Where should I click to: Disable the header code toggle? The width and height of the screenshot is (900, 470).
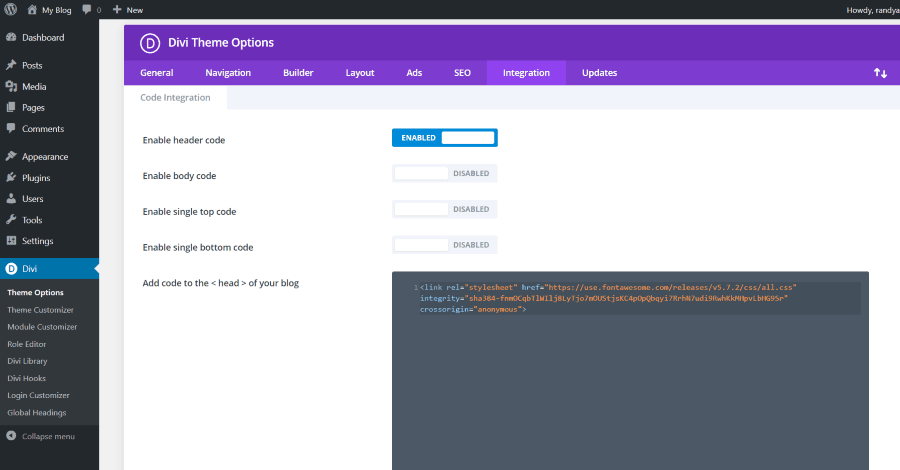point(445,138)
